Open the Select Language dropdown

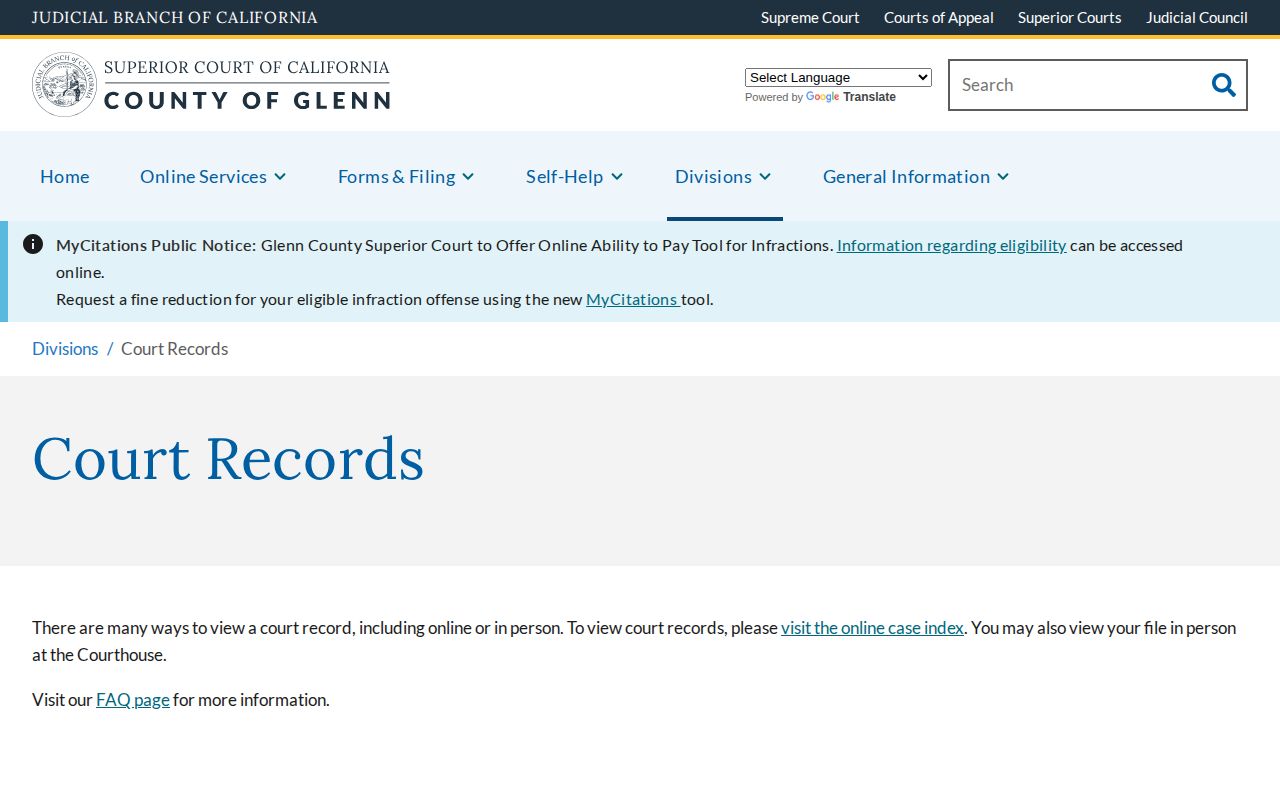[838, 77]
